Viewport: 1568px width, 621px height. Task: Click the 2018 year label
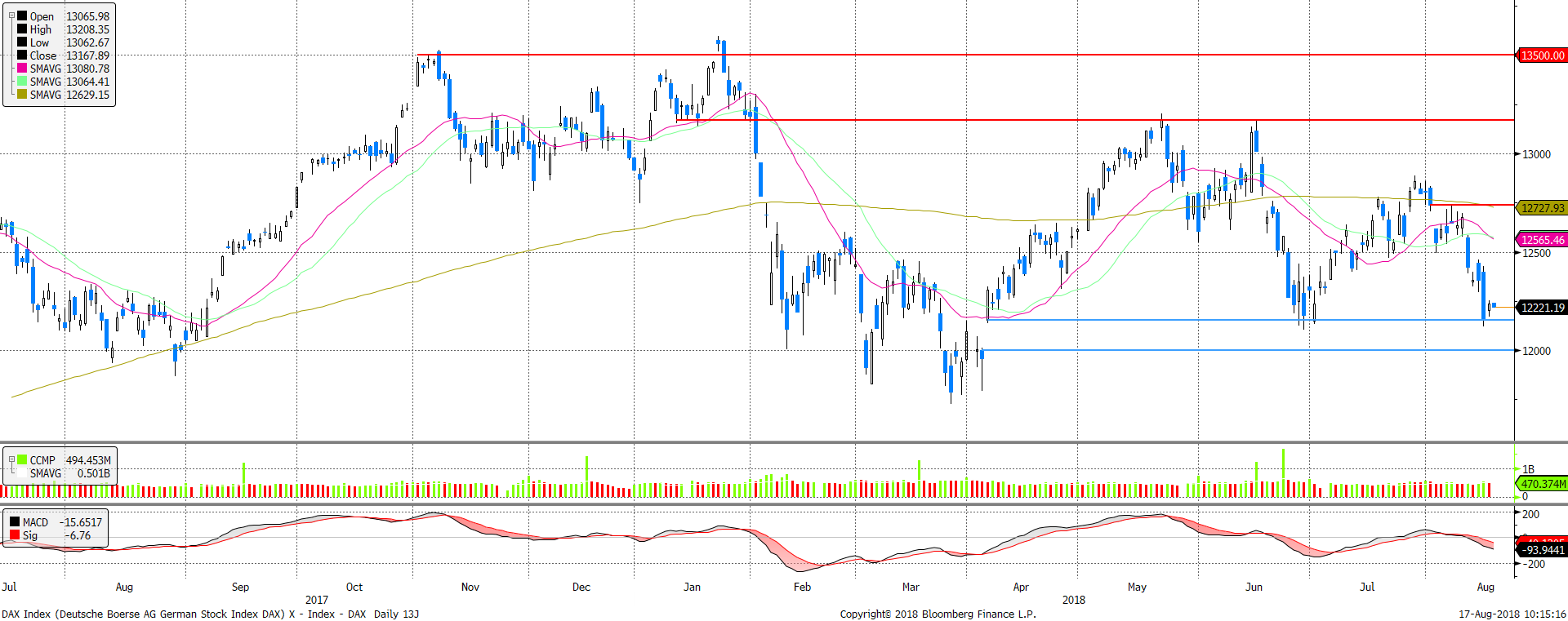(1074, 600)
